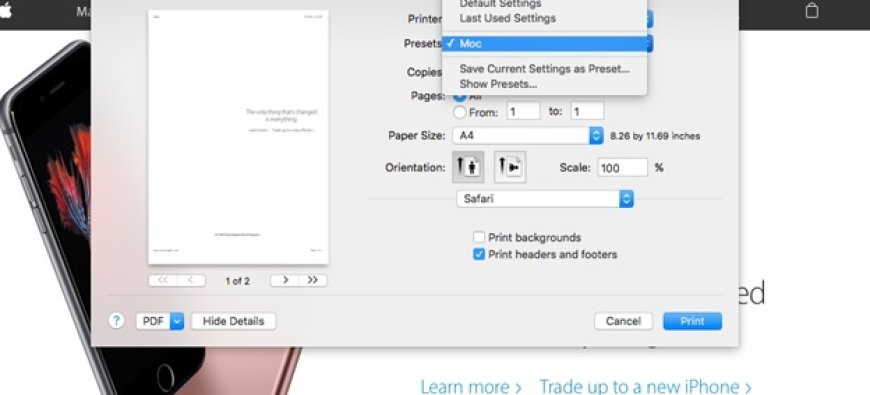870x395 pixels.
Task: Open the shopping bag icon
Action: [x=811, y=11]
